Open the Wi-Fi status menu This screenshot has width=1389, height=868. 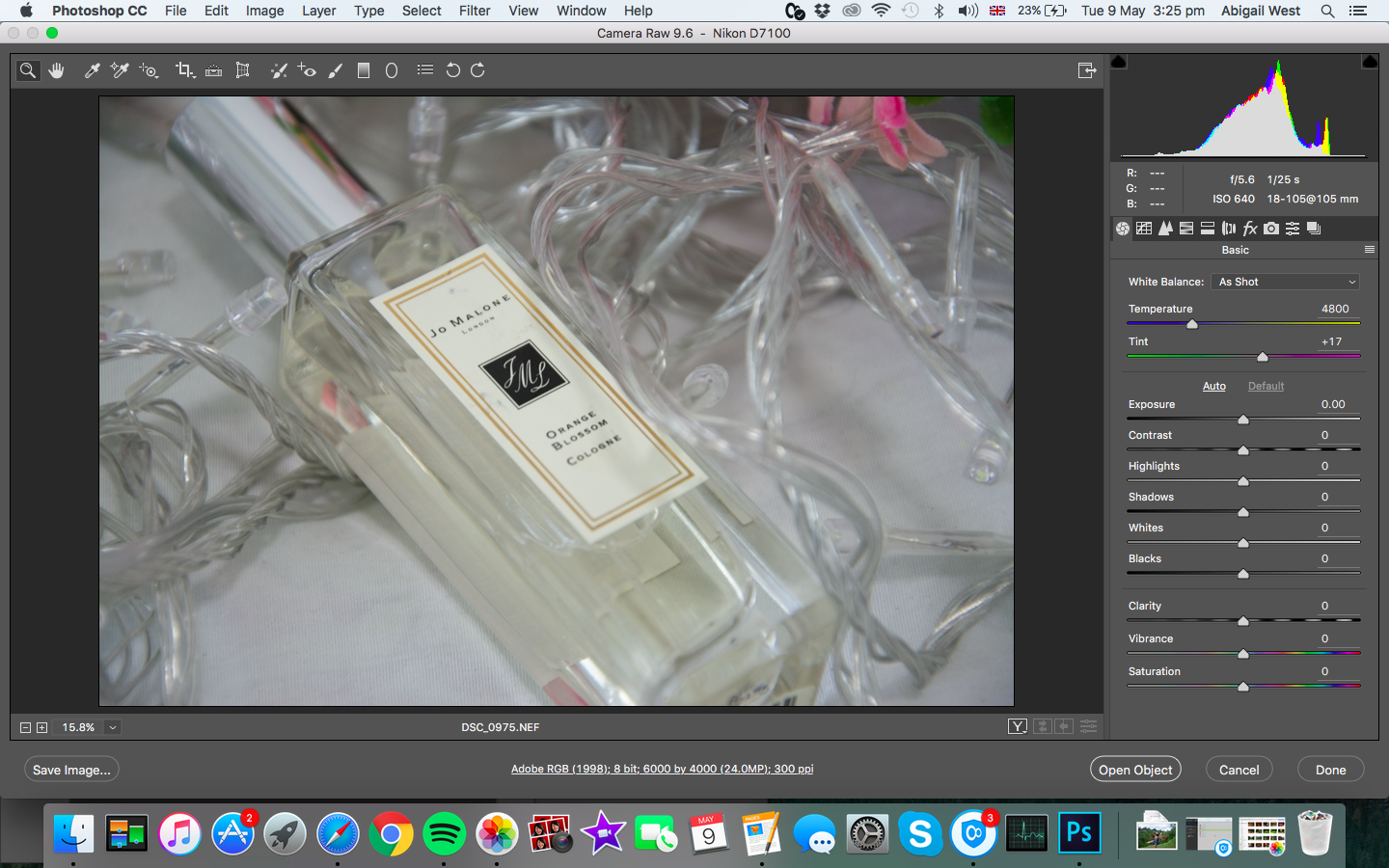tap(881, 11)
